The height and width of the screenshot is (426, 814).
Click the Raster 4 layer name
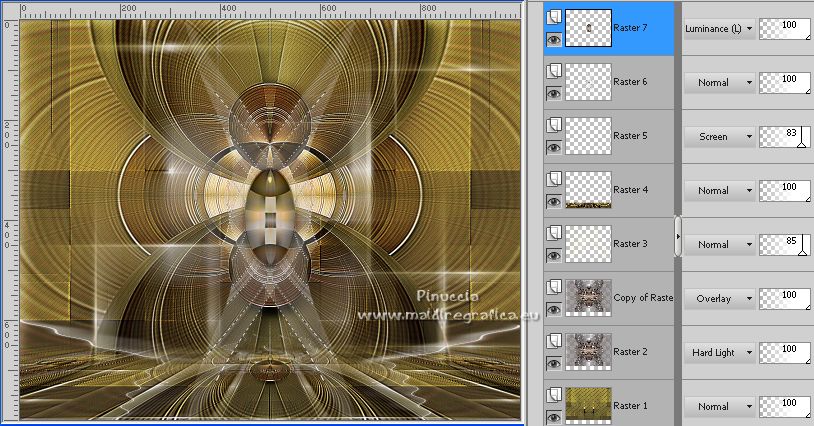click(x=630, y=190)
